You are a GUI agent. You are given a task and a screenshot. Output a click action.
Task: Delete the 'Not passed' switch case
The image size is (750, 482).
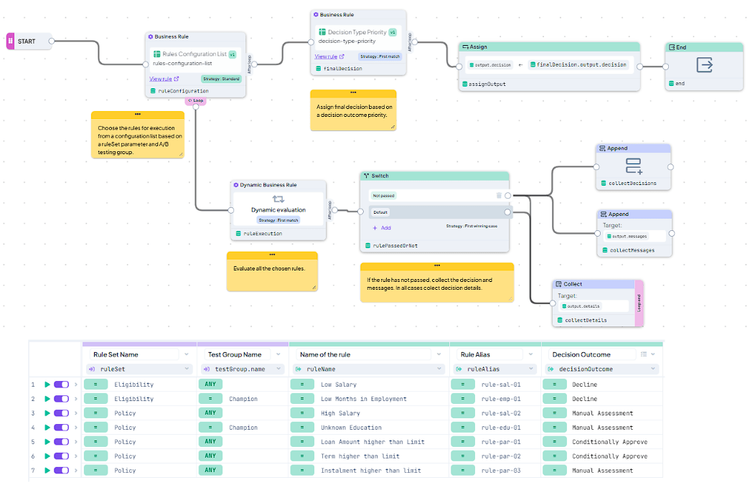[499, 196]
